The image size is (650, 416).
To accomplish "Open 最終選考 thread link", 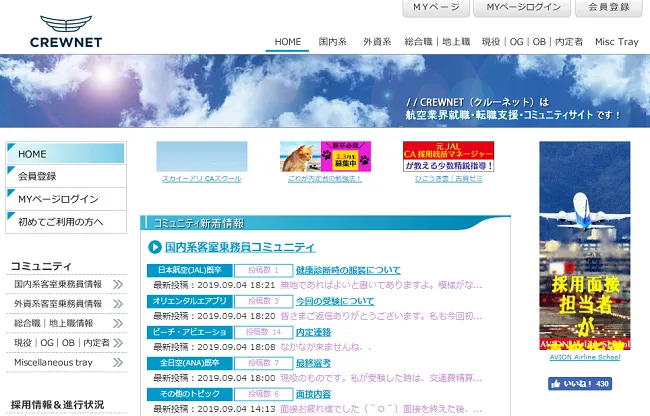I will 313,363.
